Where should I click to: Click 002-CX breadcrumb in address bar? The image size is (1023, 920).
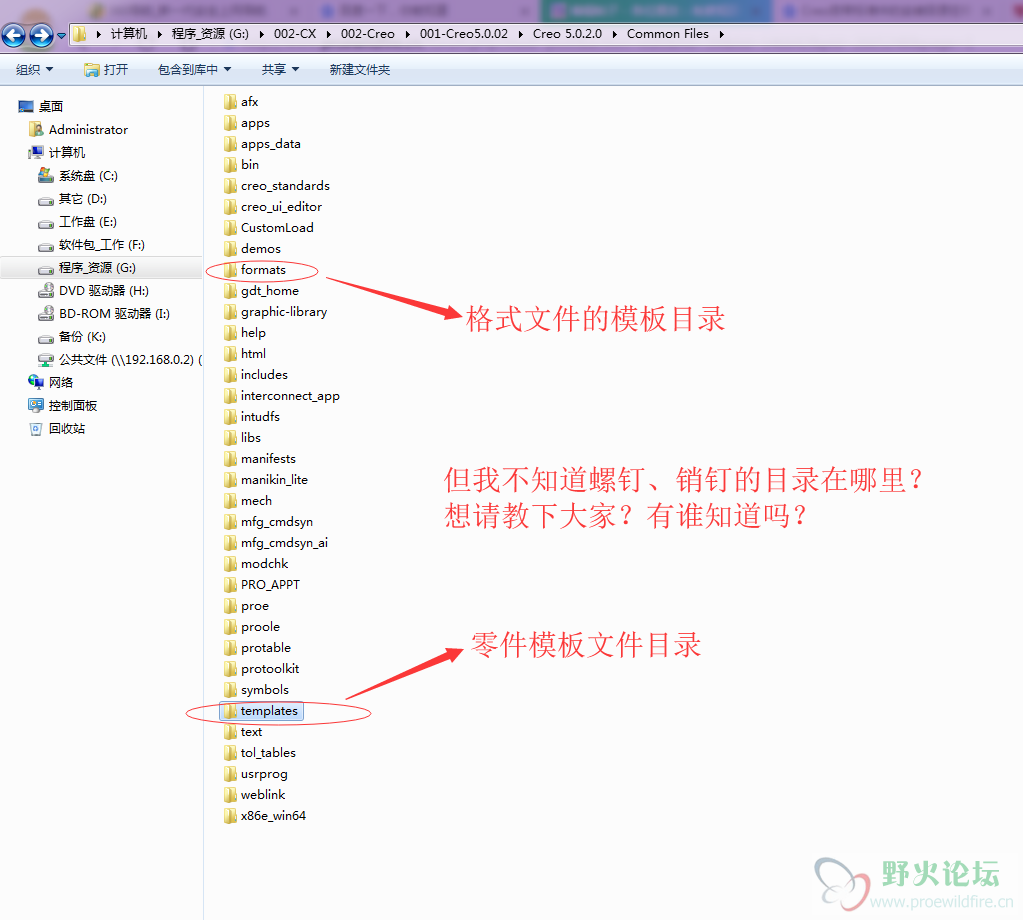pos(295,34)
